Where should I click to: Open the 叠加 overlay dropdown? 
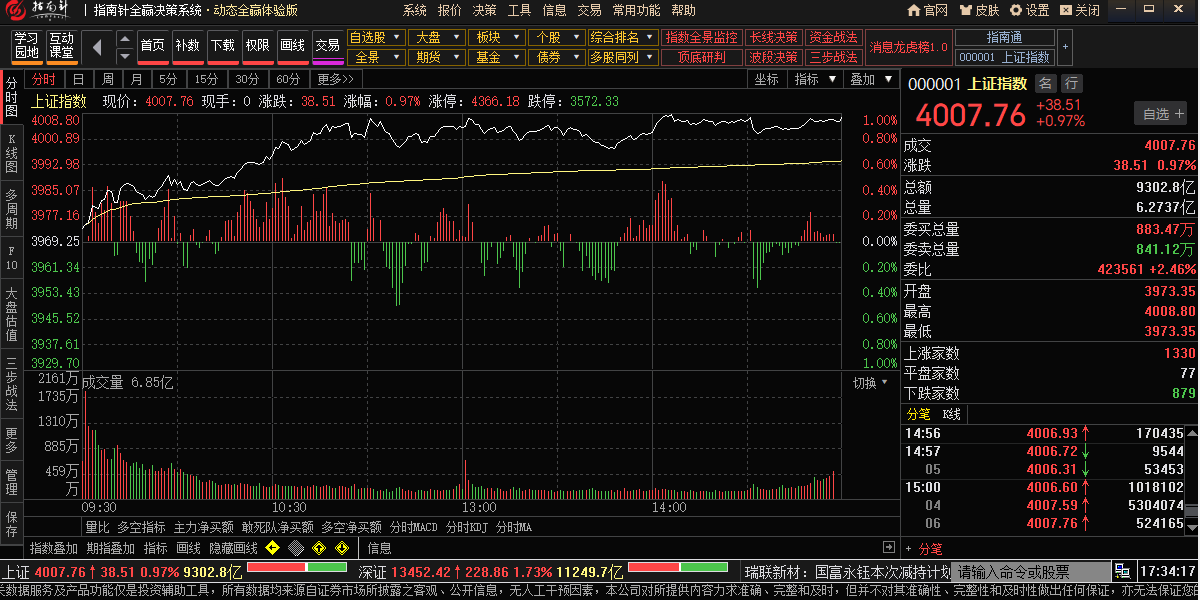click(869, 79)
